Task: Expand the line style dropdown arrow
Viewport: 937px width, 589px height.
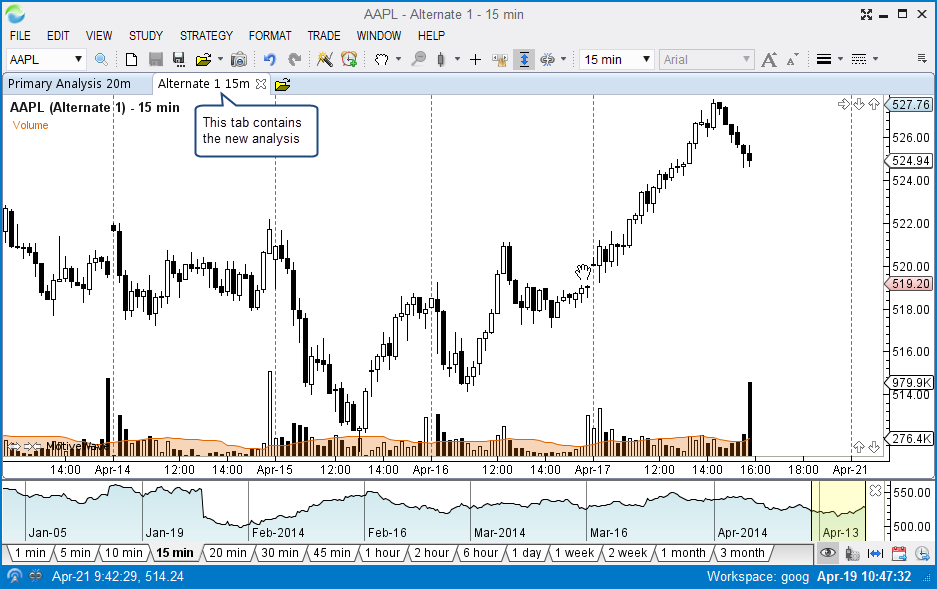Action: [x=875, y=59]
